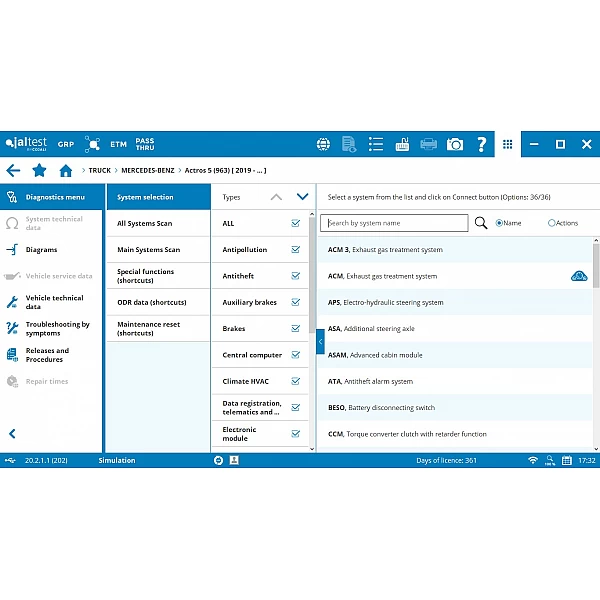Toggle the Climate HVAC checkbox
600x600 pixels.
(x=295, y=381)
